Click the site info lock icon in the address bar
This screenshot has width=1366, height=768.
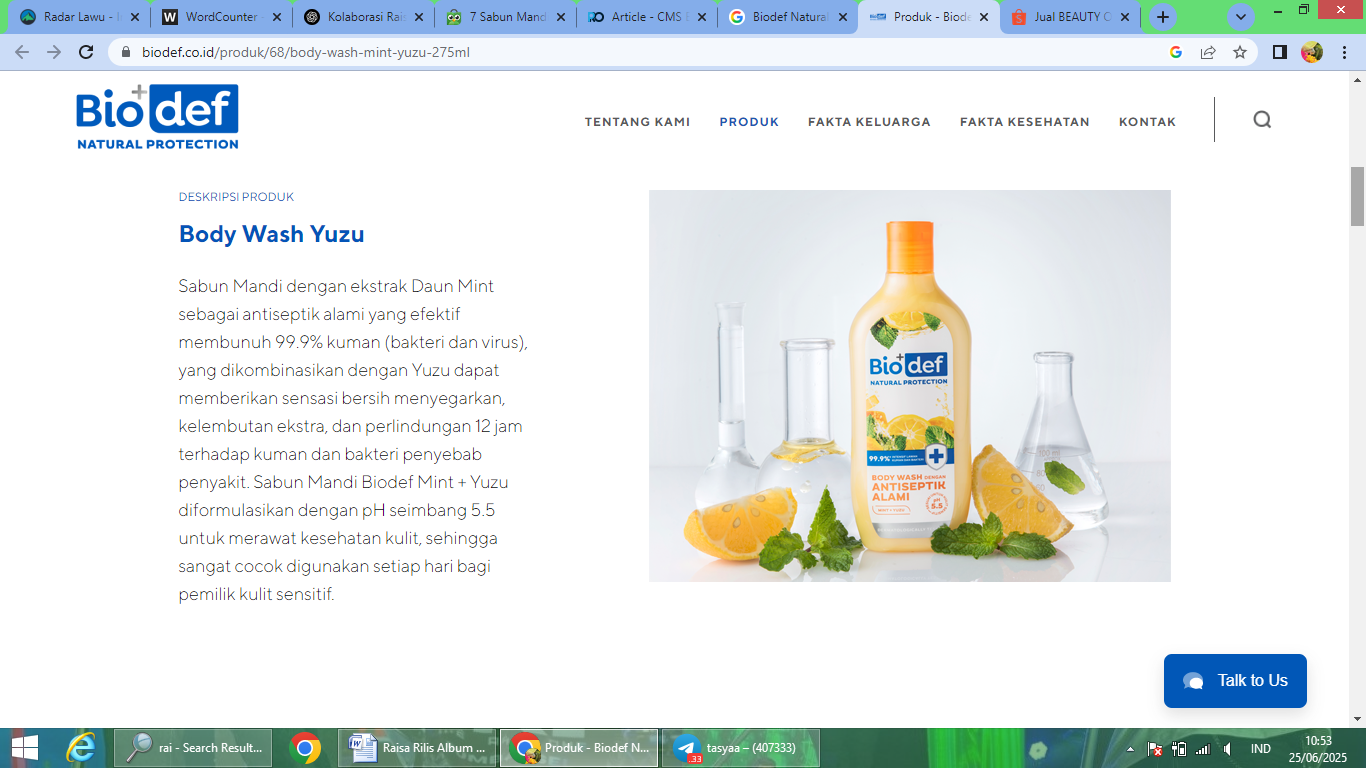coord(126,52)
